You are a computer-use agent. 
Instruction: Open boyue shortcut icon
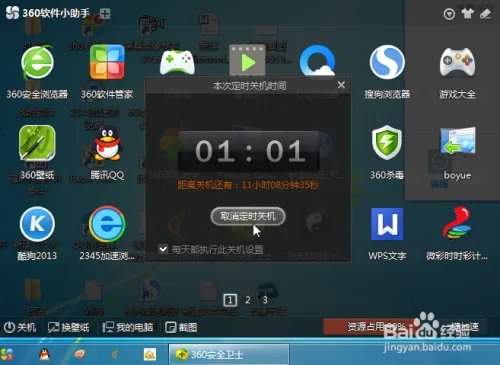click(x=458, y=141)
